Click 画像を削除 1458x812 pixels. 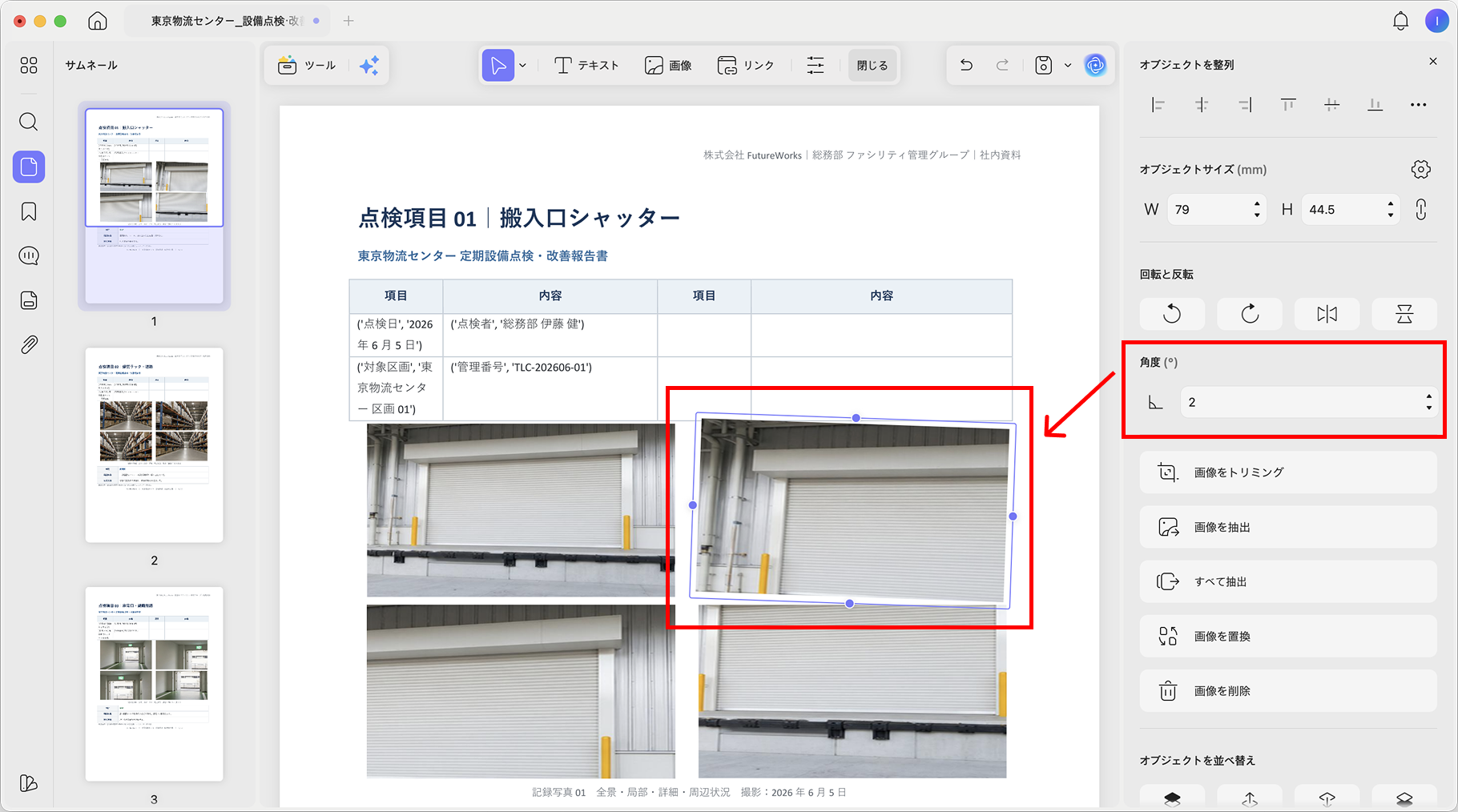coord(1288,690)
